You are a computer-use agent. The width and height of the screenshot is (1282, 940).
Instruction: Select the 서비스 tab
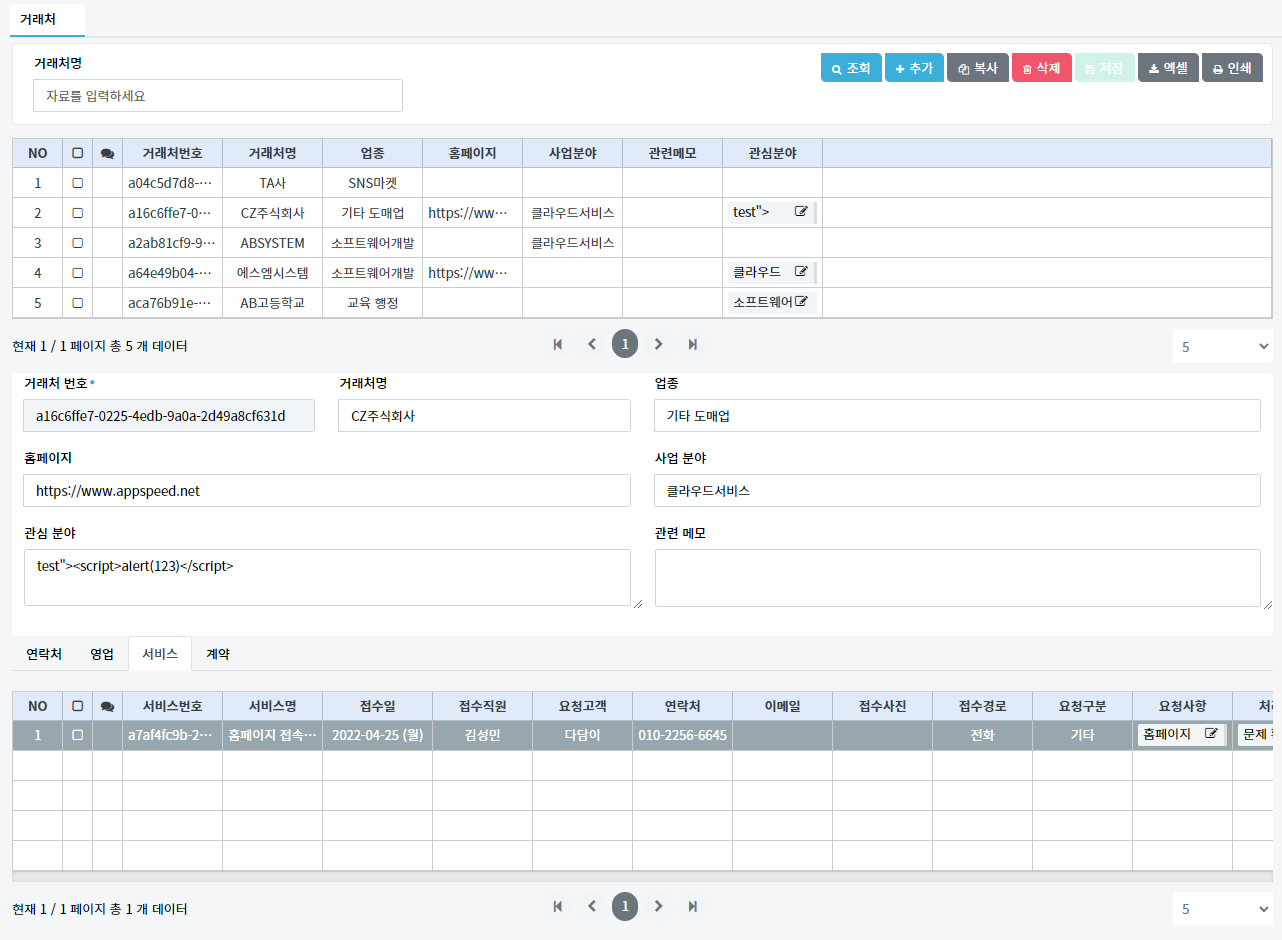point(160,654)
